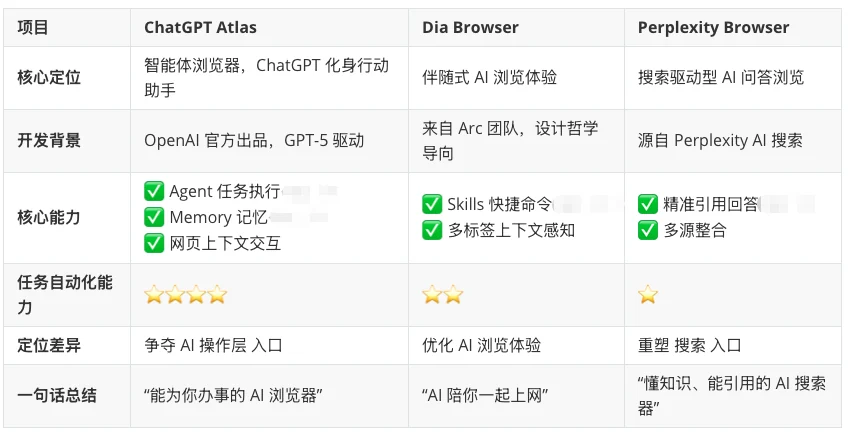849x436 pixels.
Task: Click the green checkmark beside 网页上下文交互
Action: 154,243
